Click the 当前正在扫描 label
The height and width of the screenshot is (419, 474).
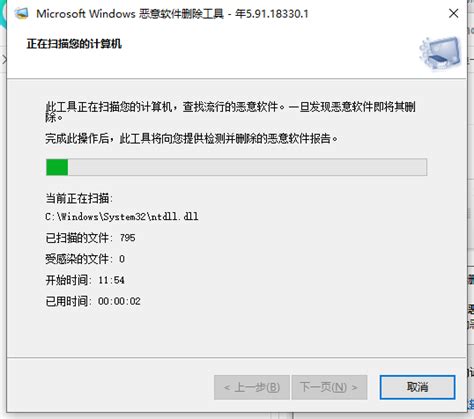(x=79, y=198)
